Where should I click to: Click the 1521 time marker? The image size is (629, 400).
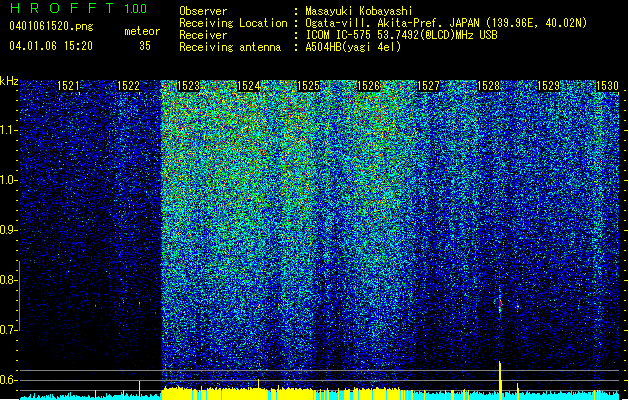(x=68, y=86)
